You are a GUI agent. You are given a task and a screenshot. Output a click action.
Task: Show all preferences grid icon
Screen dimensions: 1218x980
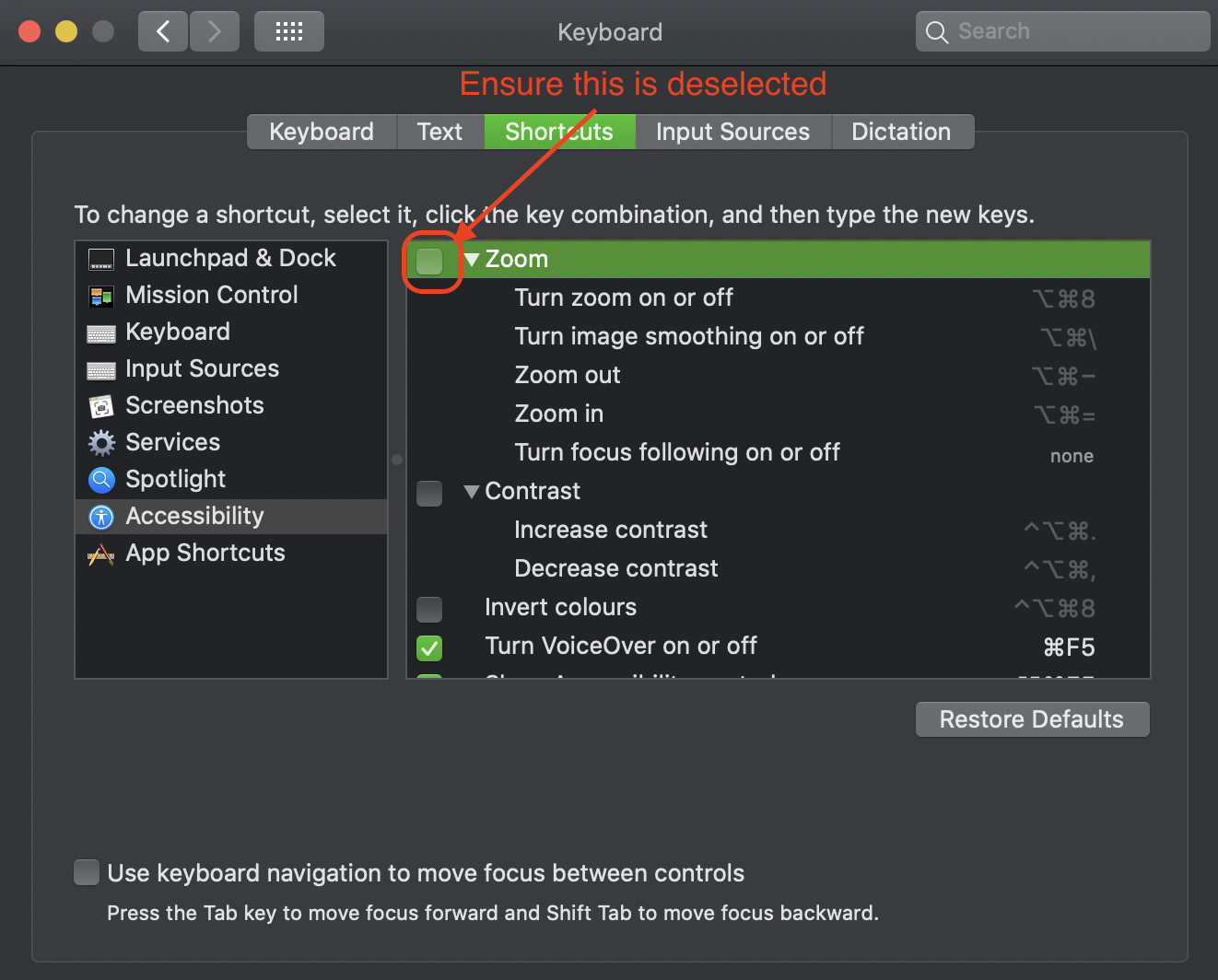coord(289,32)
